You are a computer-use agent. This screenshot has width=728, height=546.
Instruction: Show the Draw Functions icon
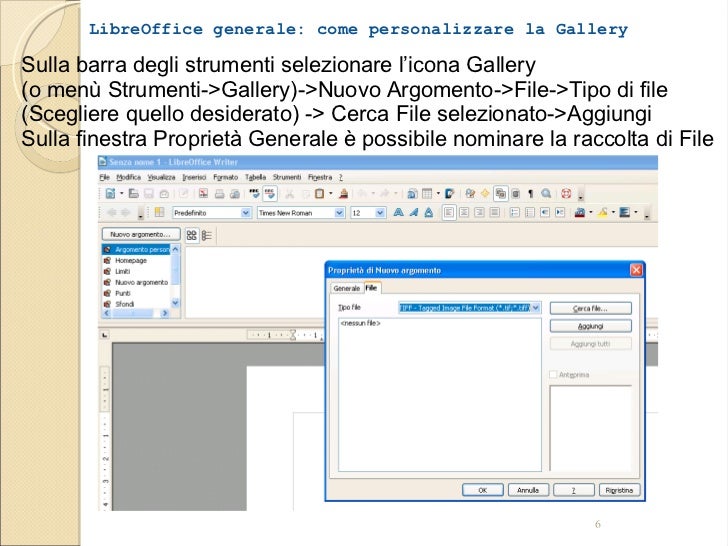tap(449, 194)
